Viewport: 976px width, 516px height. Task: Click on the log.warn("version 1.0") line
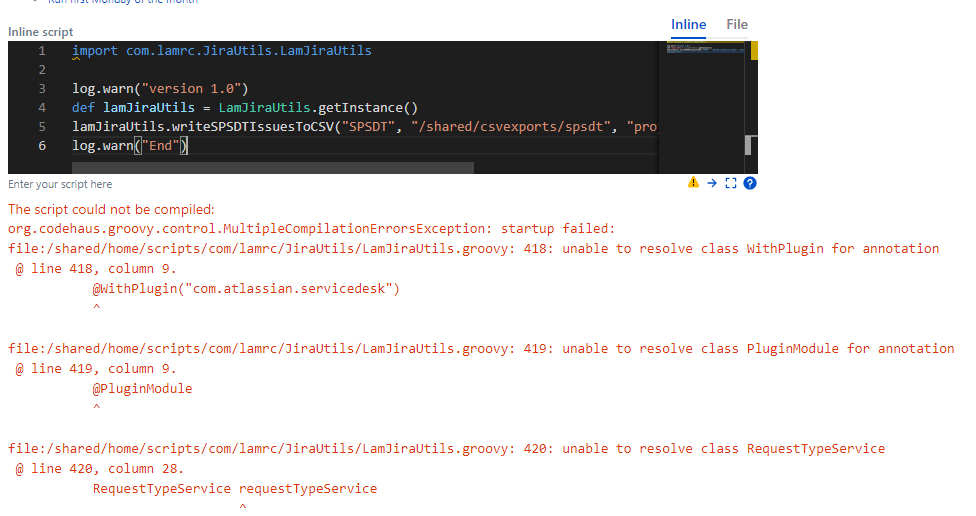pyautogui.click(x=159, y=89)
